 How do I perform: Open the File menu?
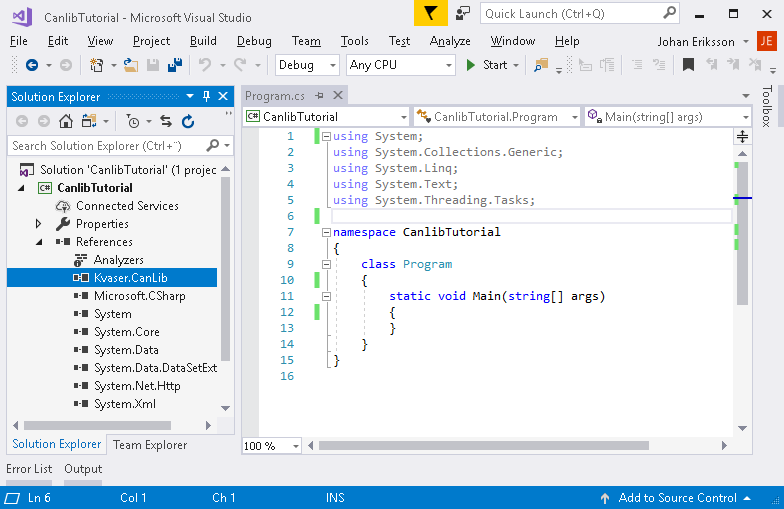tap(18, 41)
